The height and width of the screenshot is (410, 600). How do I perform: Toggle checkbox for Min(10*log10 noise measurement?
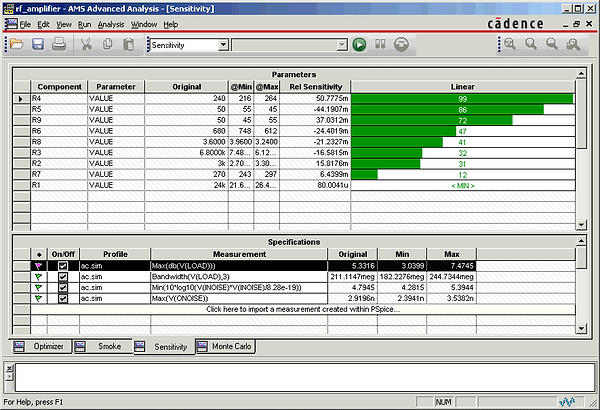click(x=63, y=287)
